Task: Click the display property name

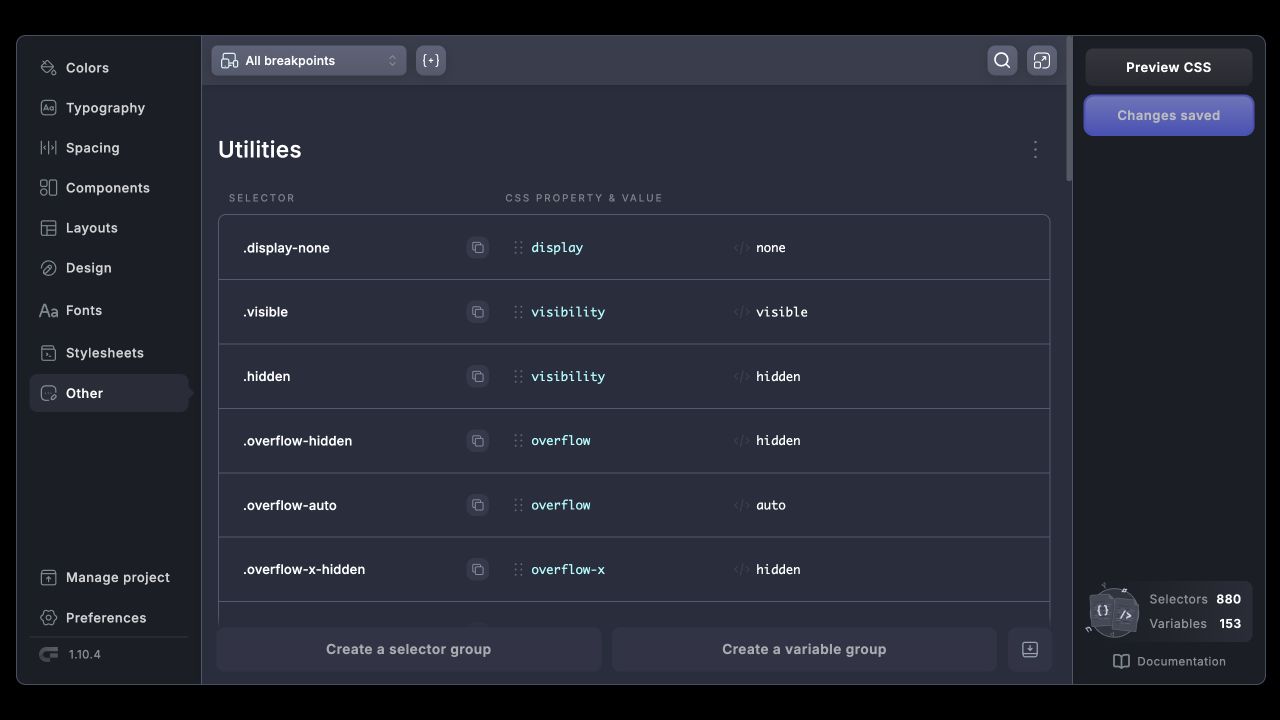Action: click(557, 247)
